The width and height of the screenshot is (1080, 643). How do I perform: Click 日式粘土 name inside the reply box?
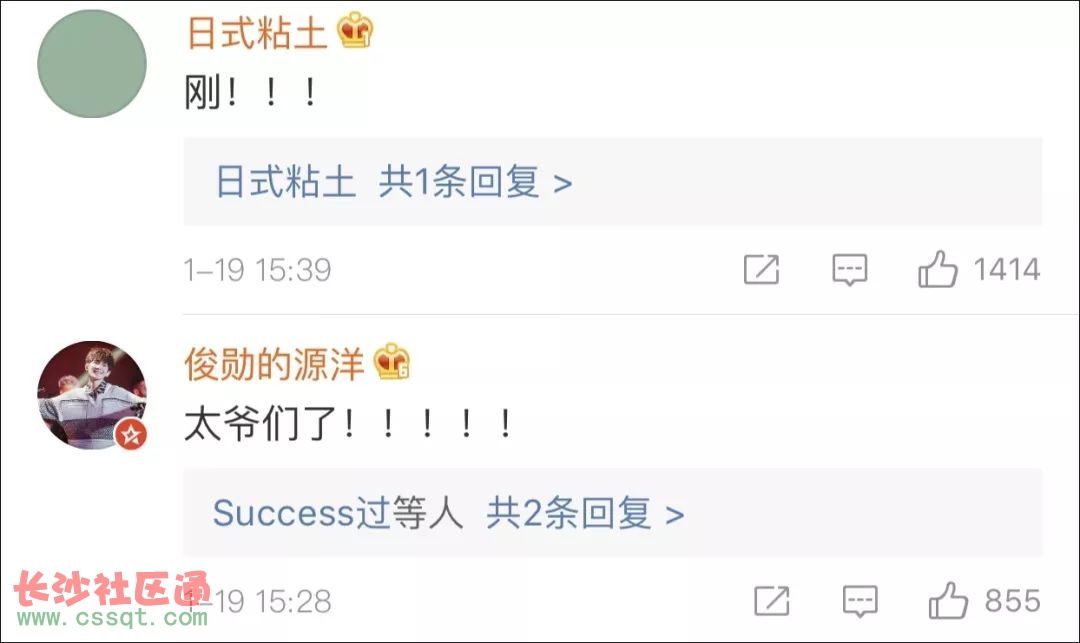[285, 182]
